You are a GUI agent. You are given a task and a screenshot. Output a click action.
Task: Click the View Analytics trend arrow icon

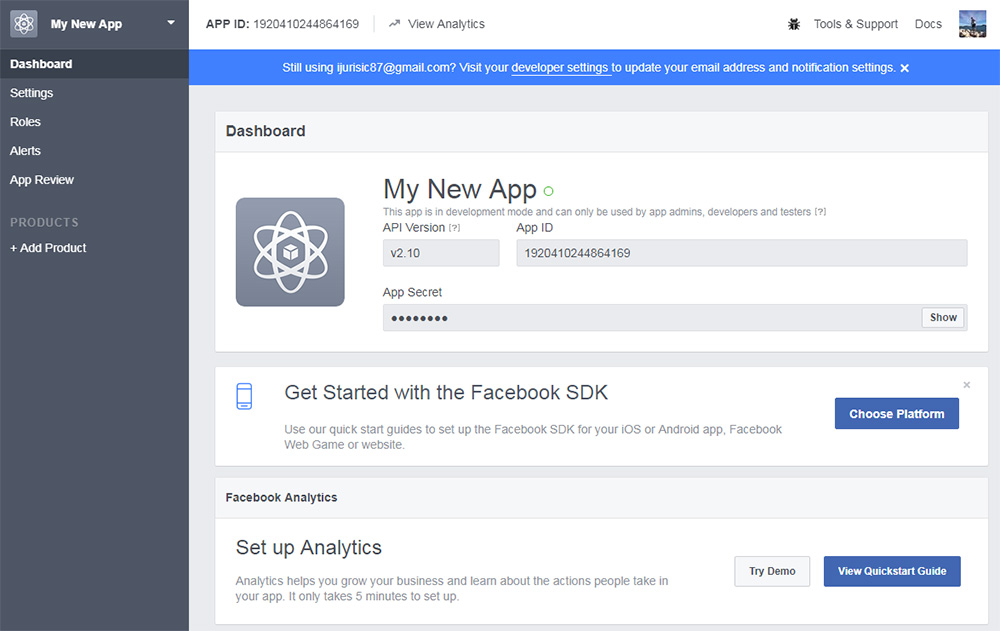pyautogui.click(x=394, y=24)
